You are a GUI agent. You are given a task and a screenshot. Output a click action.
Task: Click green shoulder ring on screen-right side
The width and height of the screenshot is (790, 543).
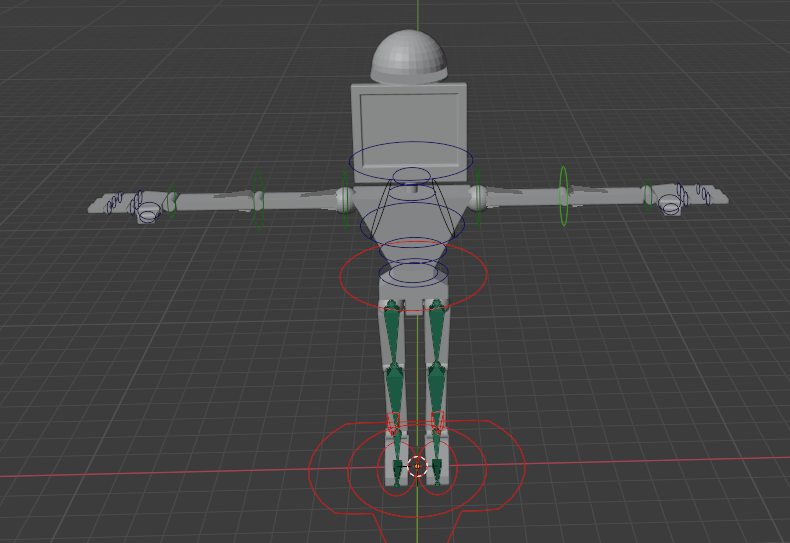pos(478,193)
